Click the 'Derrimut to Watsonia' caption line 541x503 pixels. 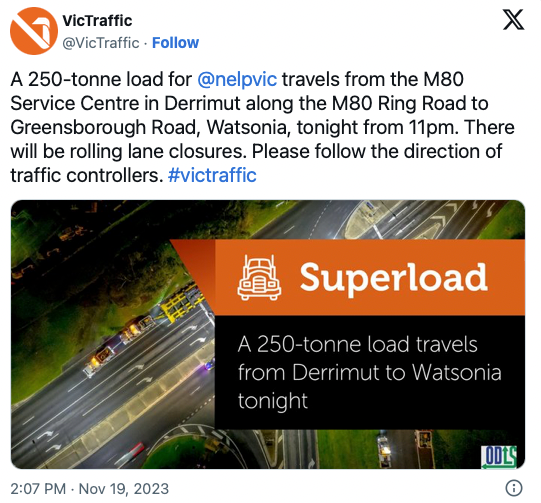370,373
